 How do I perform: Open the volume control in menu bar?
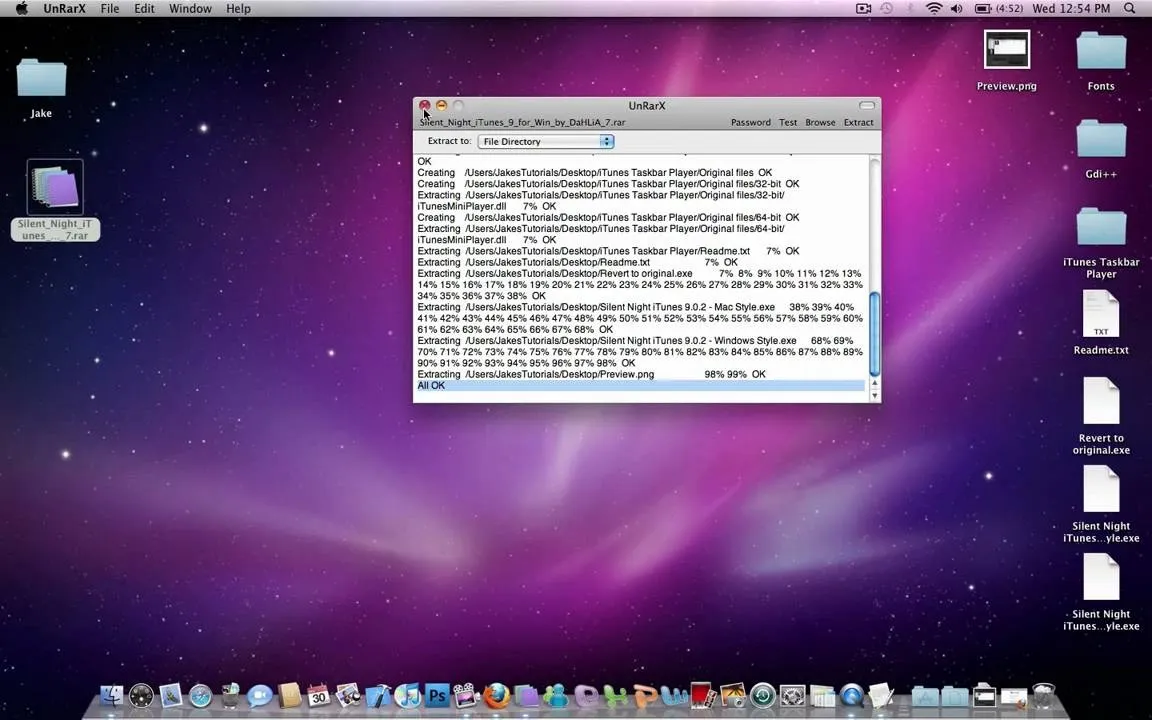(x=957, y=9)
